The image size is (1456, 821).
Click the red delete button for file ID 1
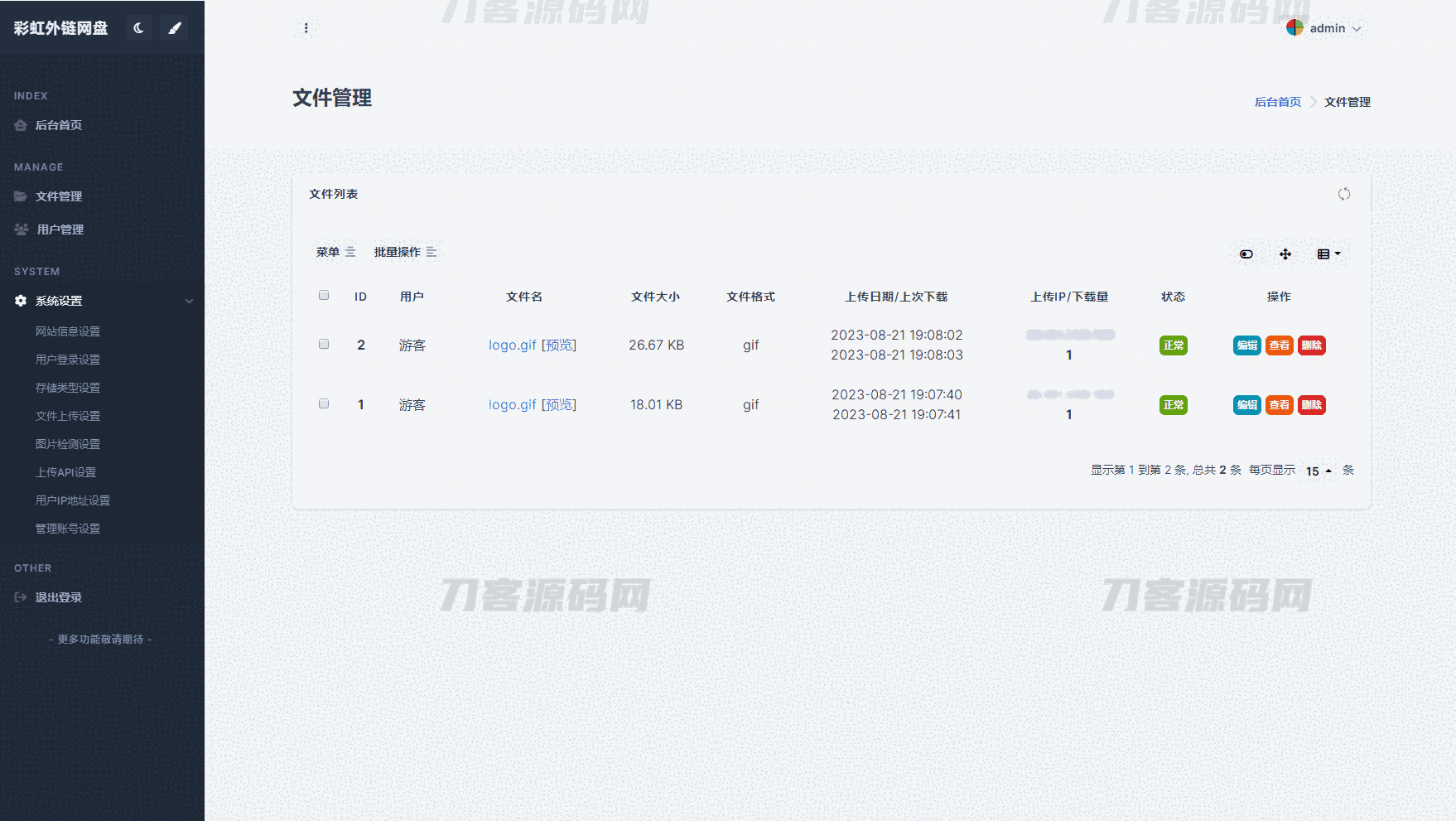(1311, 405)
